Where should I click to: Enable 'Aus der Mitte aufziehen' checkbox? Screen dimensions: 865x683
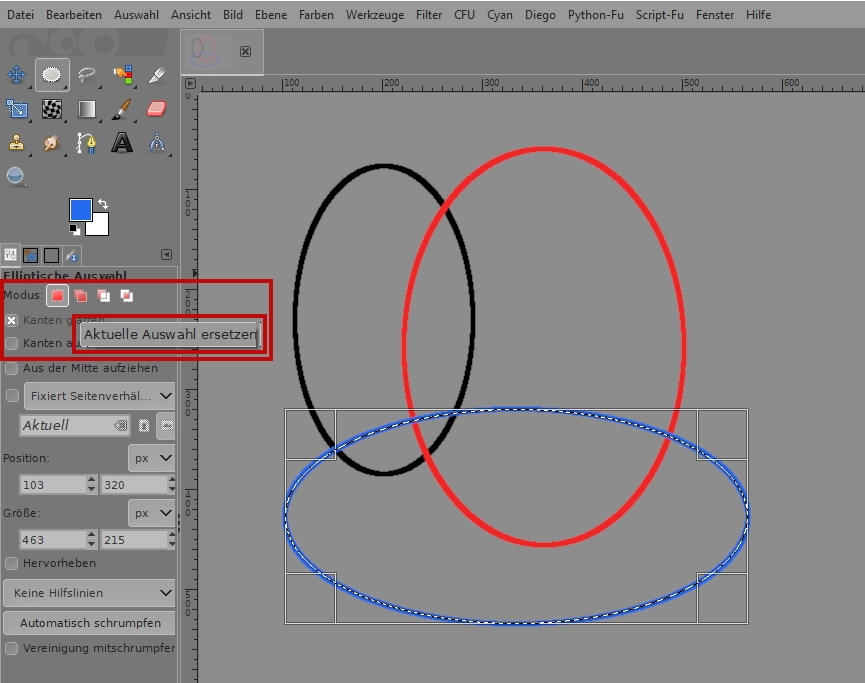[12, 368]
